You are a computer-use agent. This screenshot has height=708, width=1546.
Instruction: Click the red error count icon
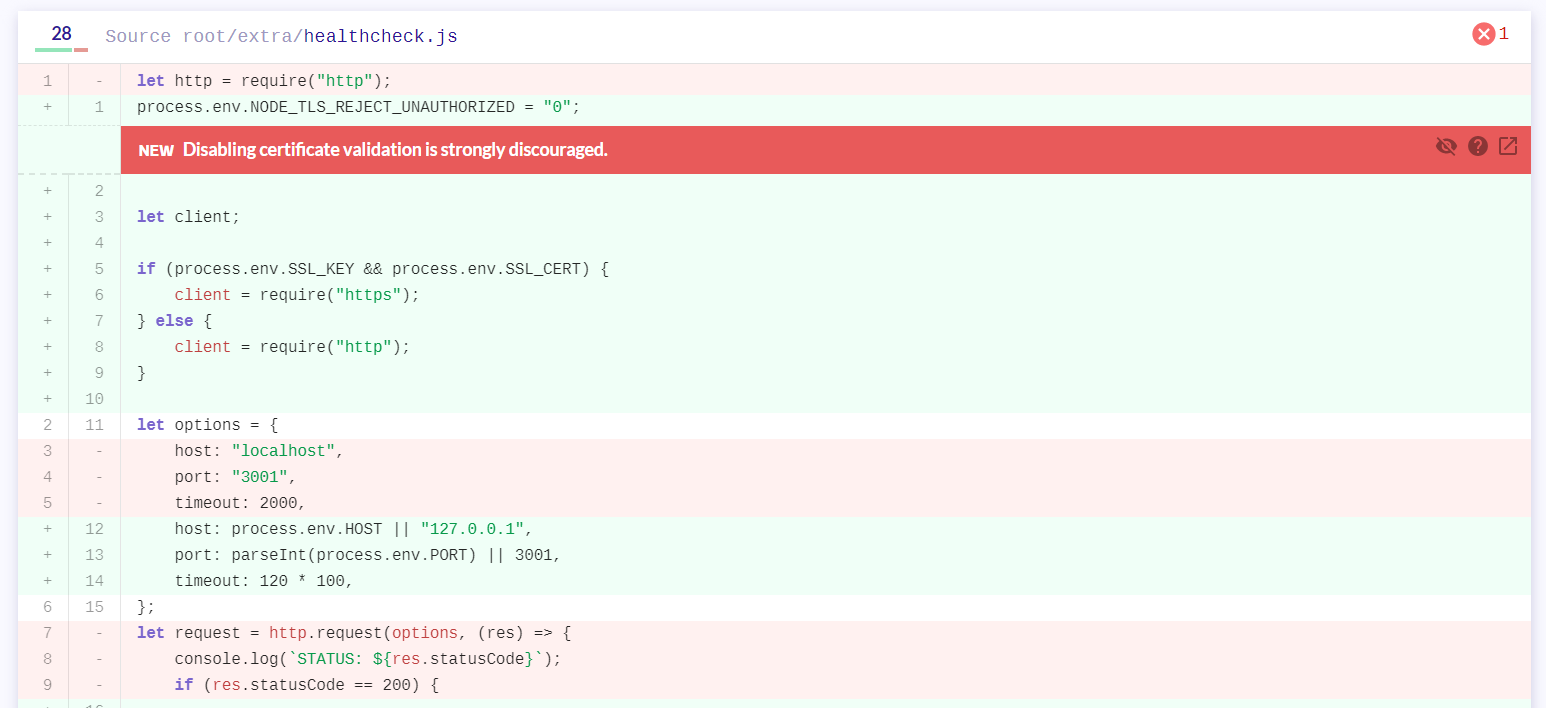pyautogui.click(x=1484, y=34)
